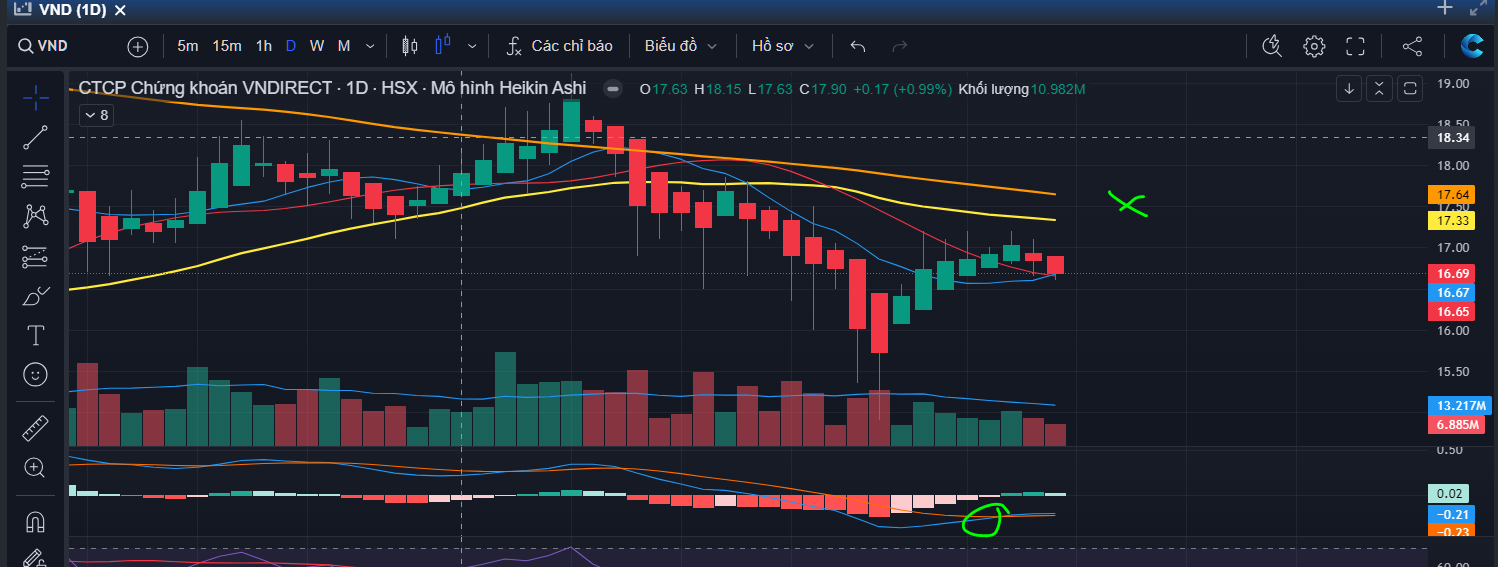The height and width of the screenshot is (567, 1498).
Task: Open the quick search lightning icon
Action: (x=1272, y=46)
